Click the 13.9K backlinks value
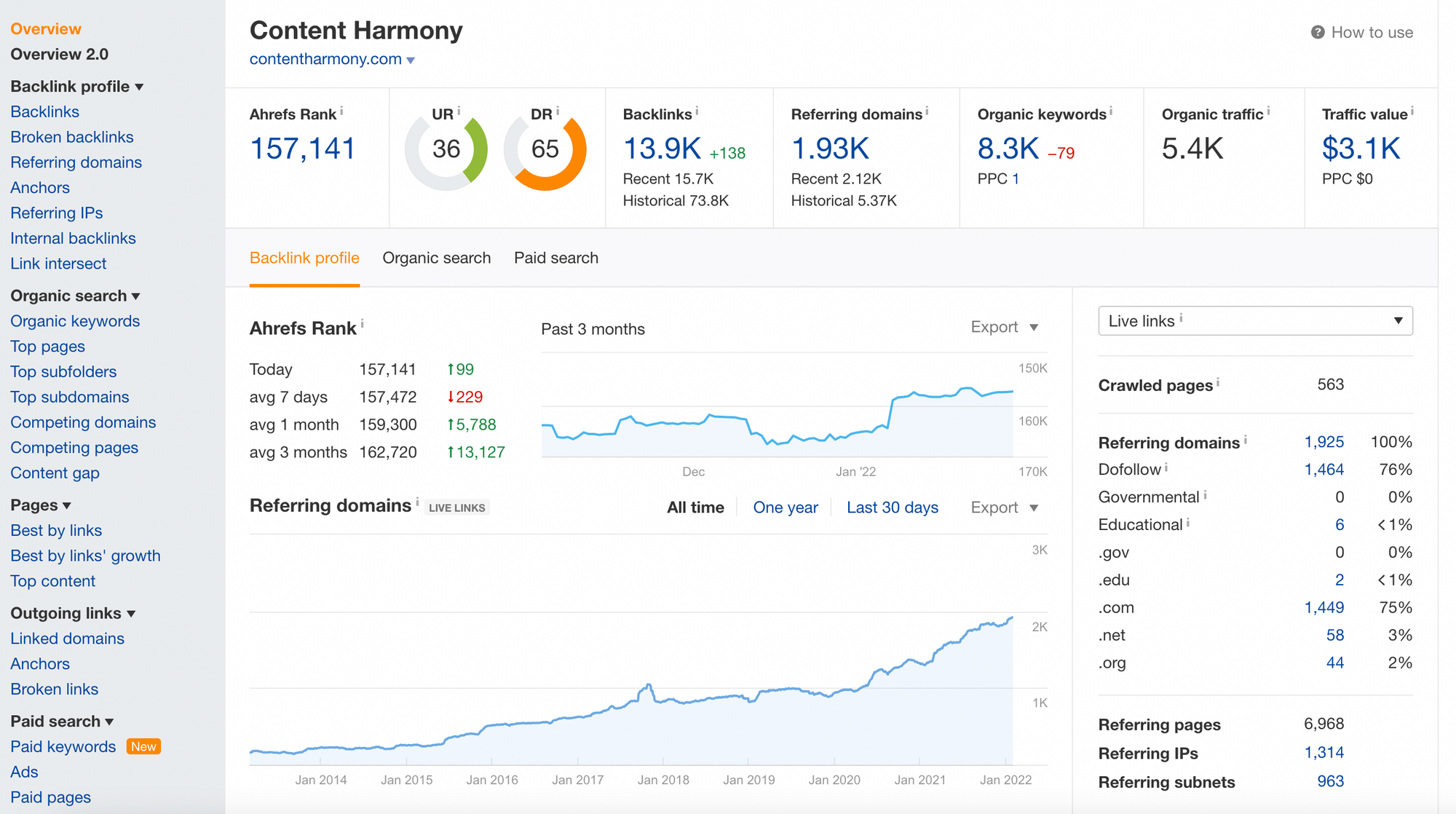 (x=662, y=149)
